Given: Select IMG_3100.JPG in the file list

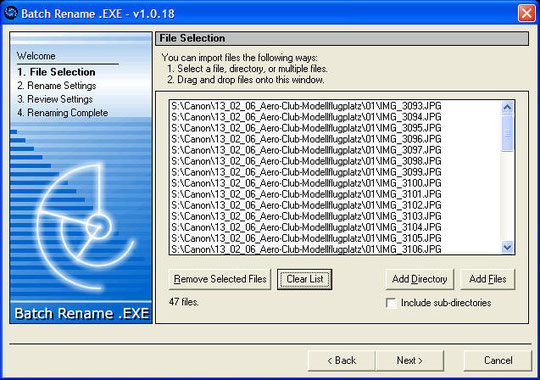Looking at the screenshot, I should pyautogui.click(x=306, y=183).
